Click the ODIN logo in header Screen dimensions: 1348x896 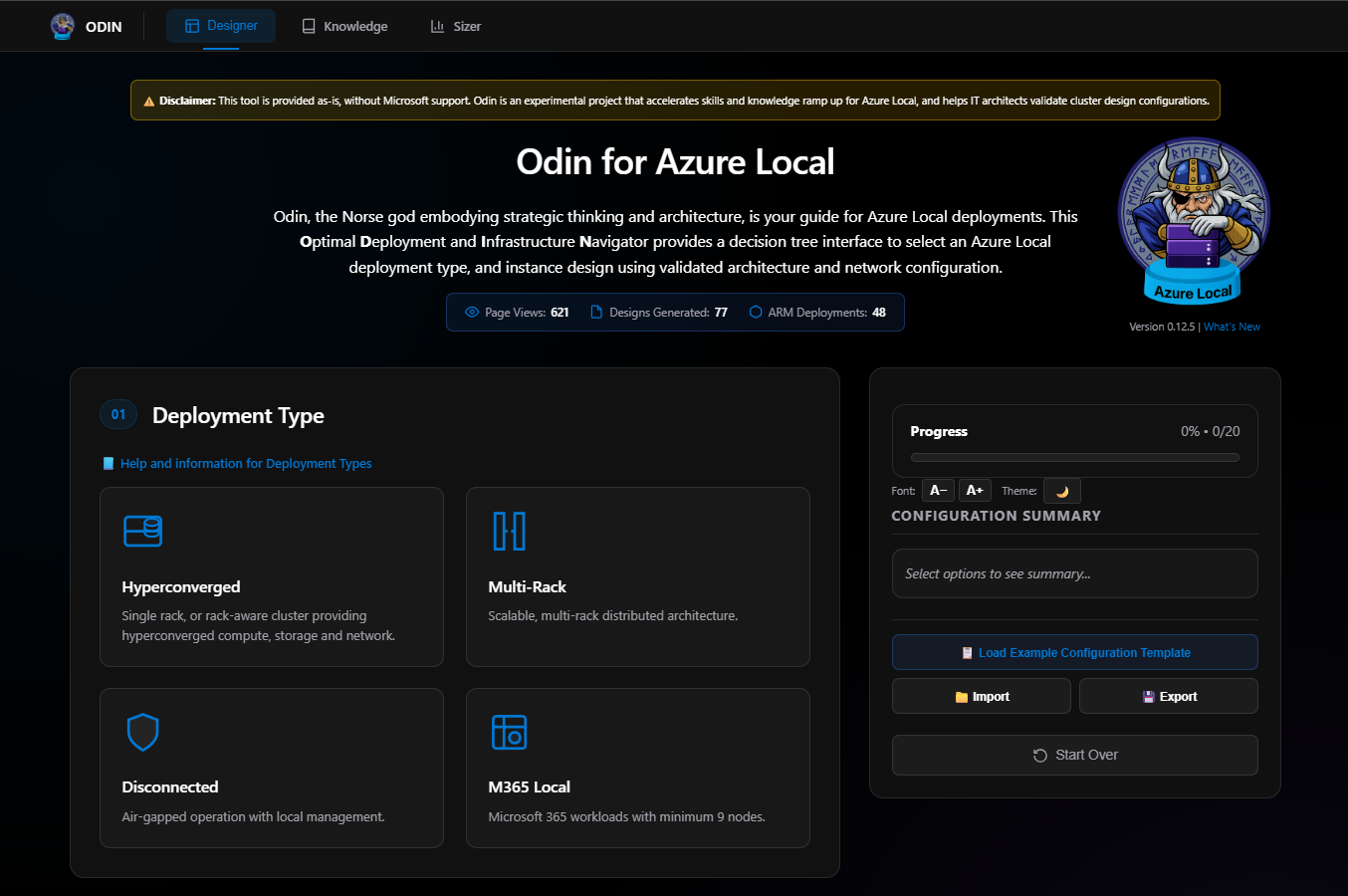[63, 26]
